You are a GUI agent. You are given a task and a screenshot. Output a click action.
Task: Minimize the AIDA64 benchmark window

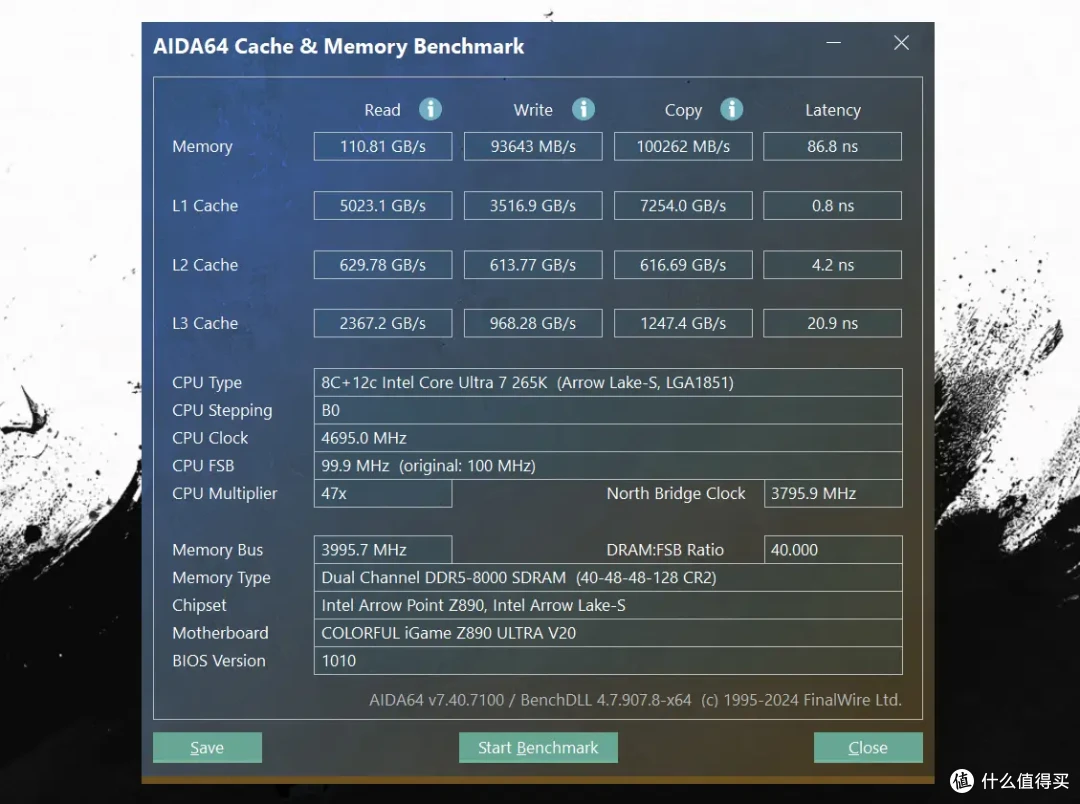833,43
